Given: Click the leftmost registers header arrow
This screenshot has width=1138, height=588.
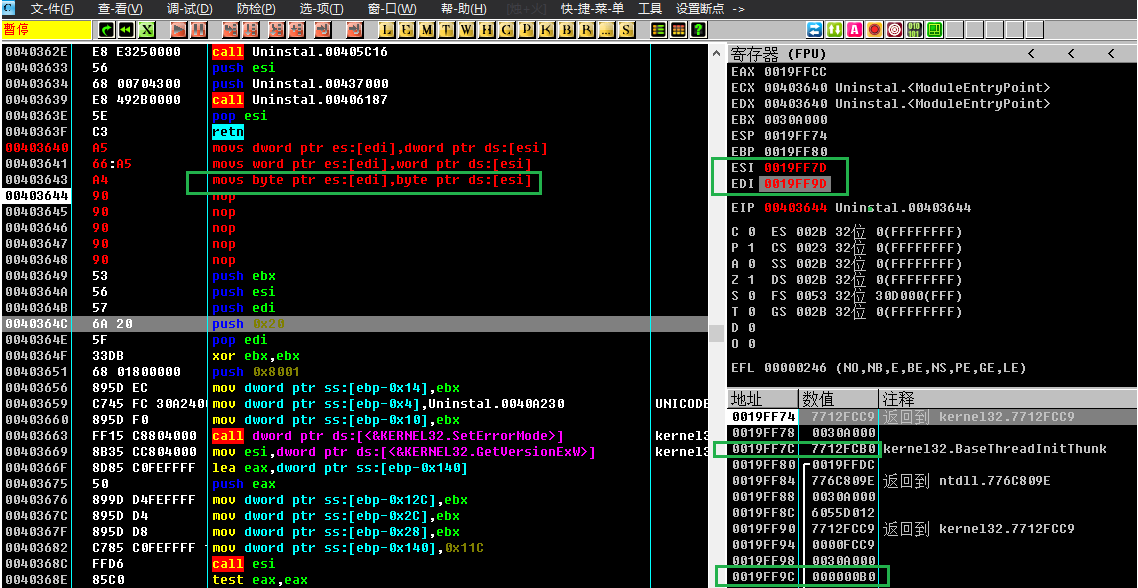Looking at the screenshot, I should pos(1031,53).
